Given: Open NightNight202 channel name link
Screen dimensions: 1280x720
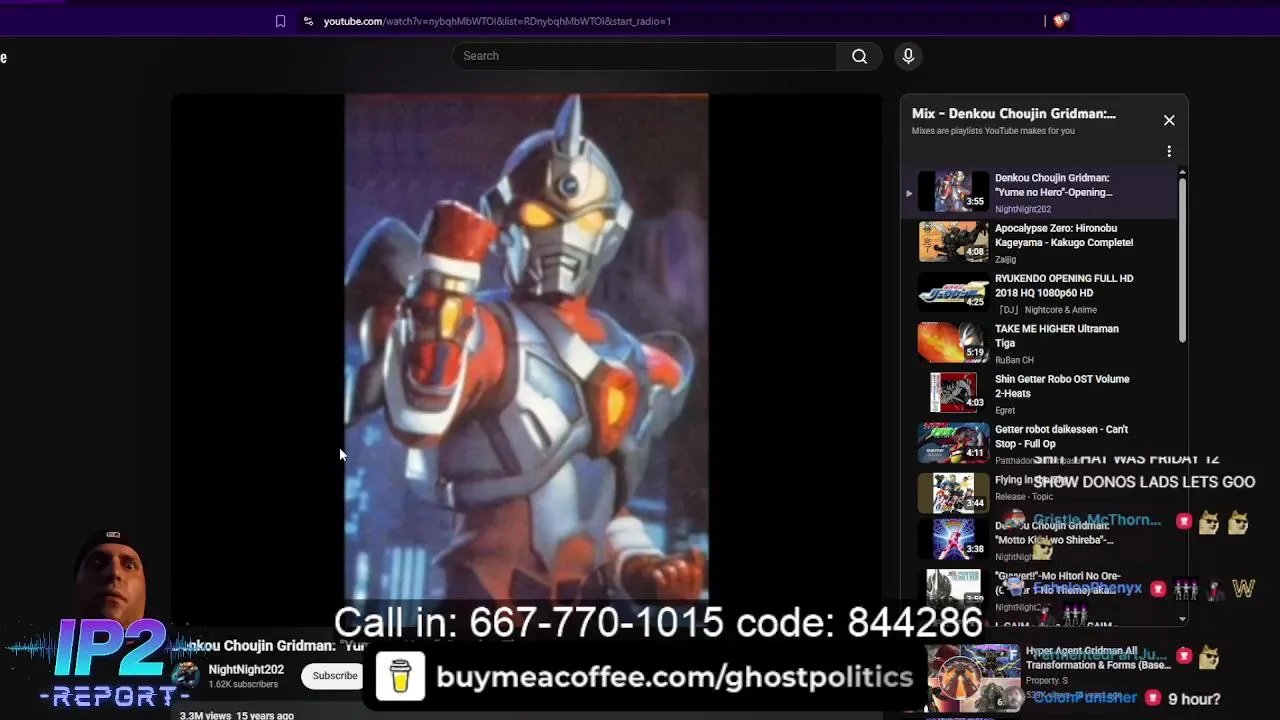Looking at the screenshot, I should click(x=246, y=670).
